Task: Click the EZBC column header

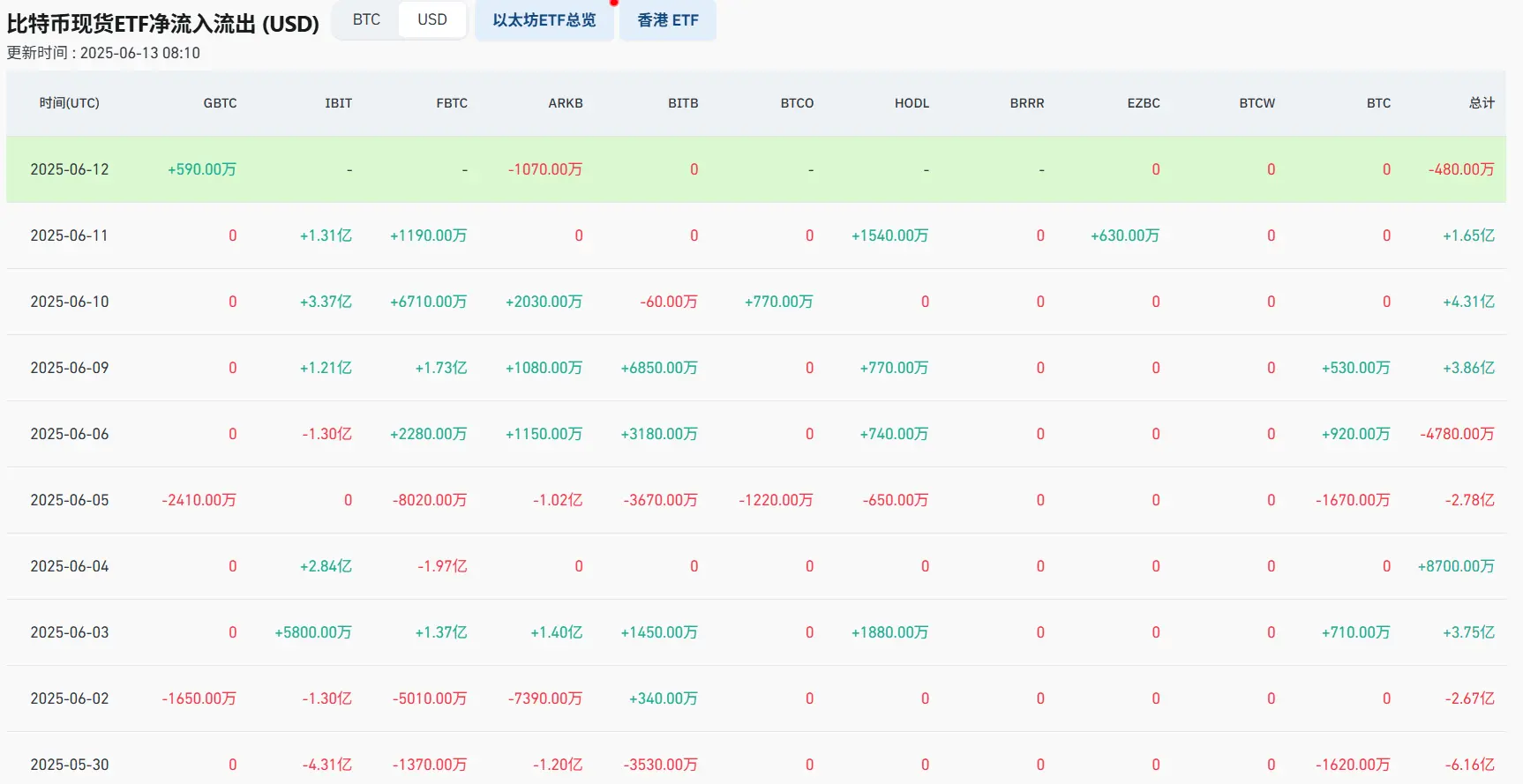Action: [1144, 103]
